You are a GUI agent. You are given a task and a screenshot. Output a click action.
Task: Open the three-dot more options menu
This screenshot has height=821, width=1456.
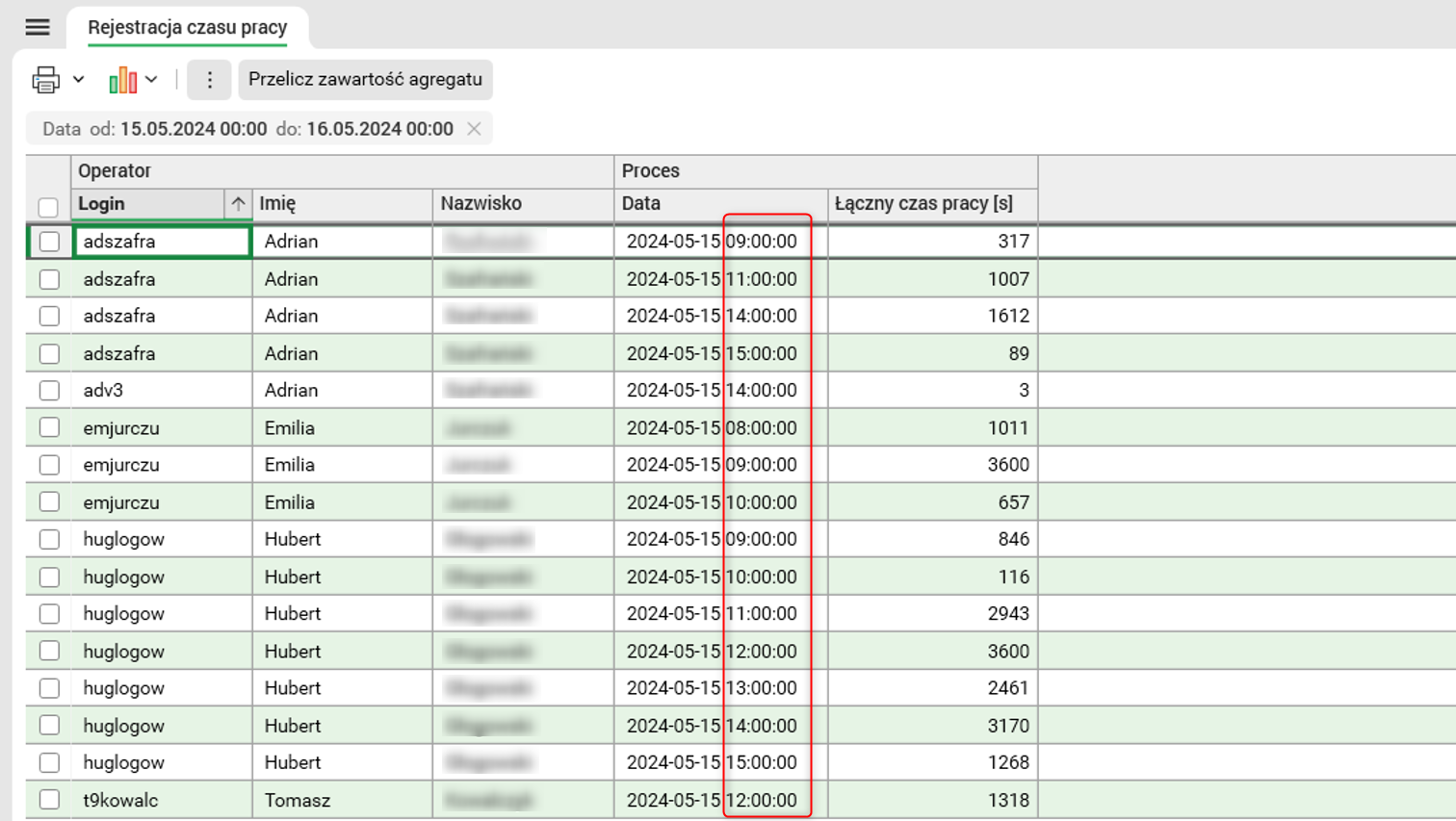click(x=209, y=80)
